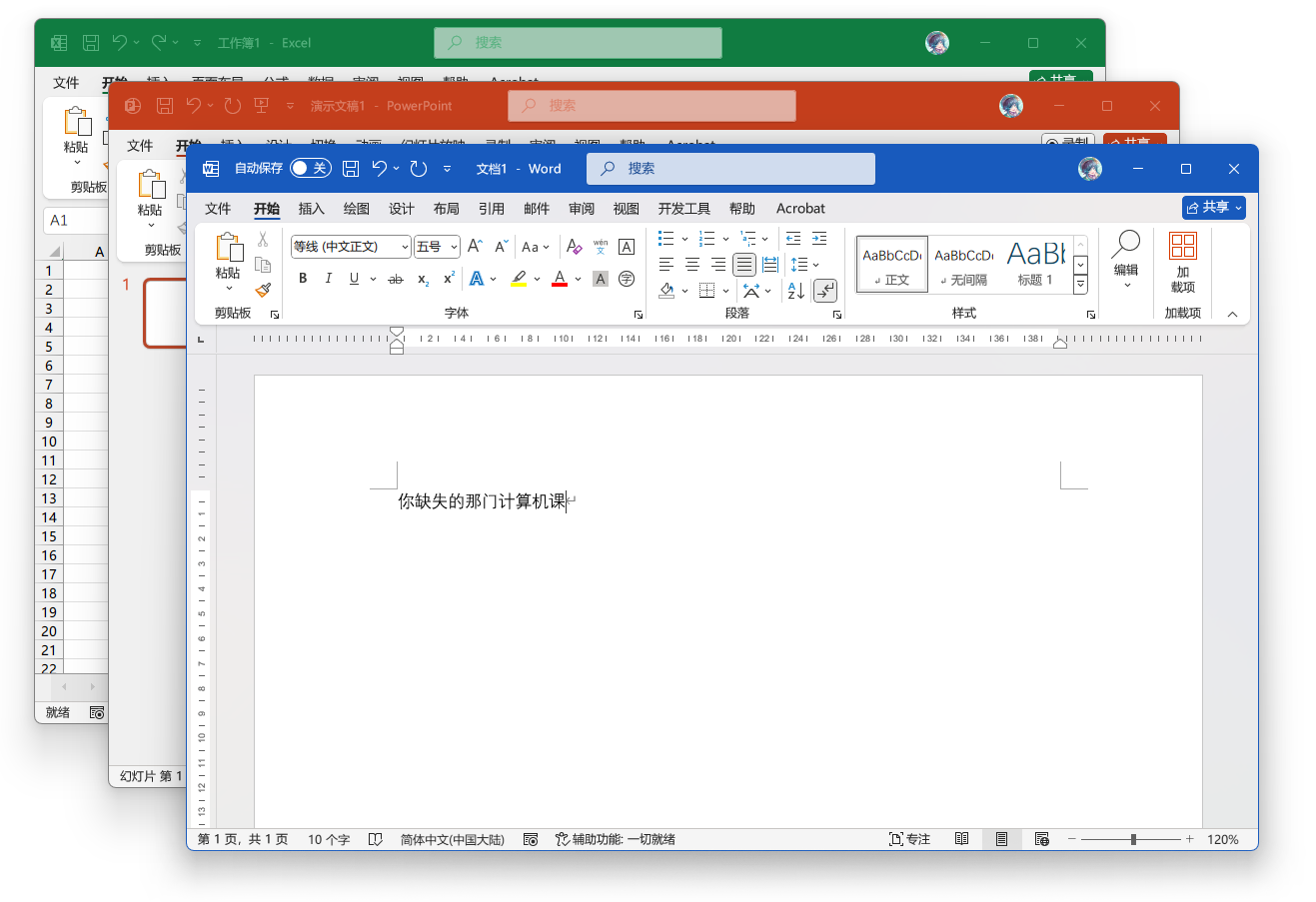Open the 样式 dialog launcher in Styles group

[1090, 314]
